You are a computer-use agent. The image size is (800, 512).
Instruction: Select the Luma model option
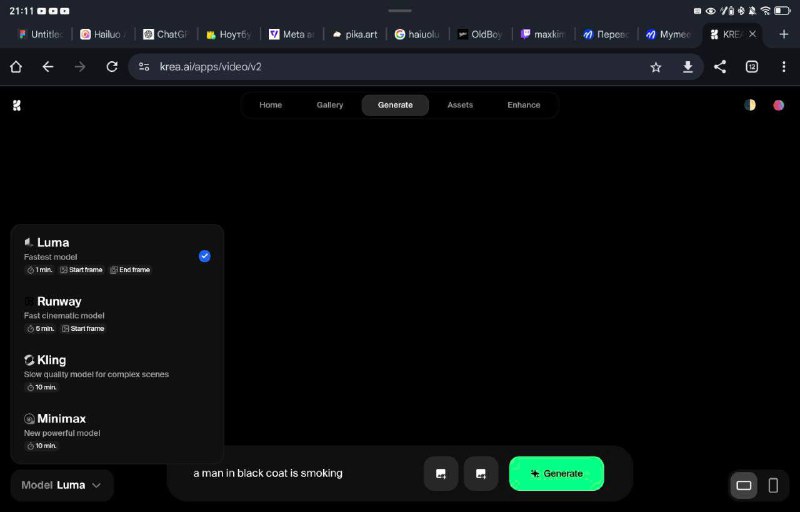pyautogui.click(x=117, y=255)
